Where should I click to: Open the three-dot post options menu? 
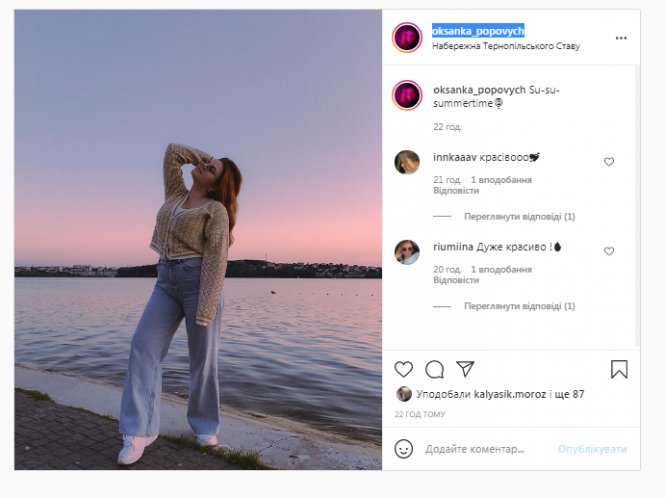pos(621,38)
